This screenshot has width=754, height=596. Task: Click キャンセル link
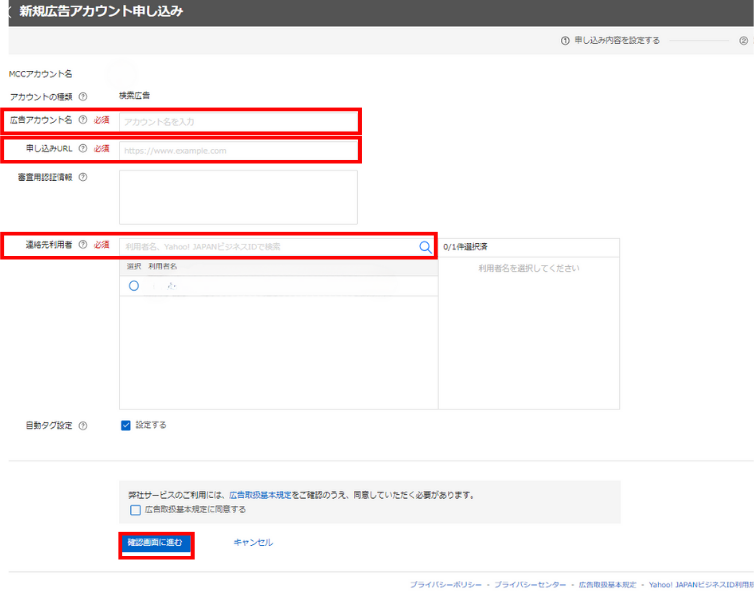(x=252, y=543)
